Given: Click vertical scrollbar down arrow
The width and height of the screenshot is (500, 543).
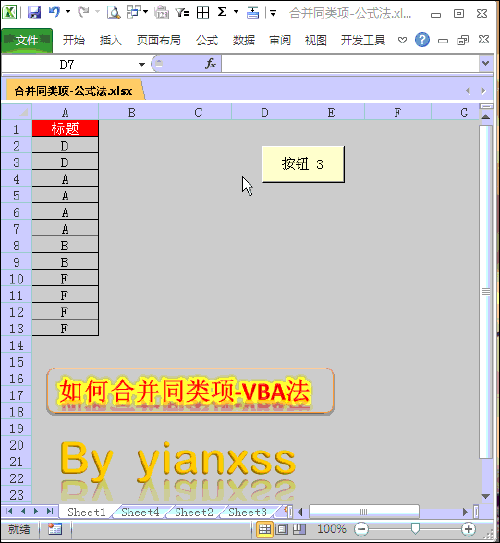Looking at the screenshot, I should [x=486, y=497].
